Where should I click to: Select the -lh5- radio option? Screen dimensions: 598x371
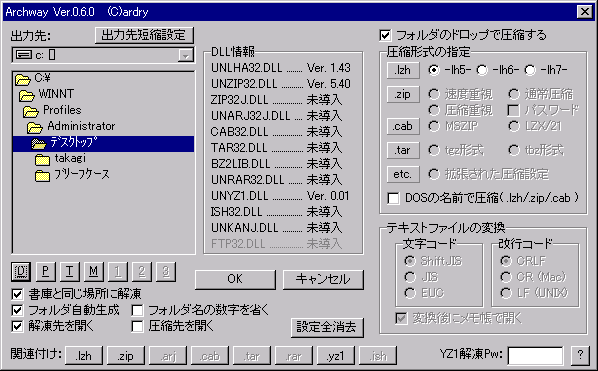(x=450, y=70)
